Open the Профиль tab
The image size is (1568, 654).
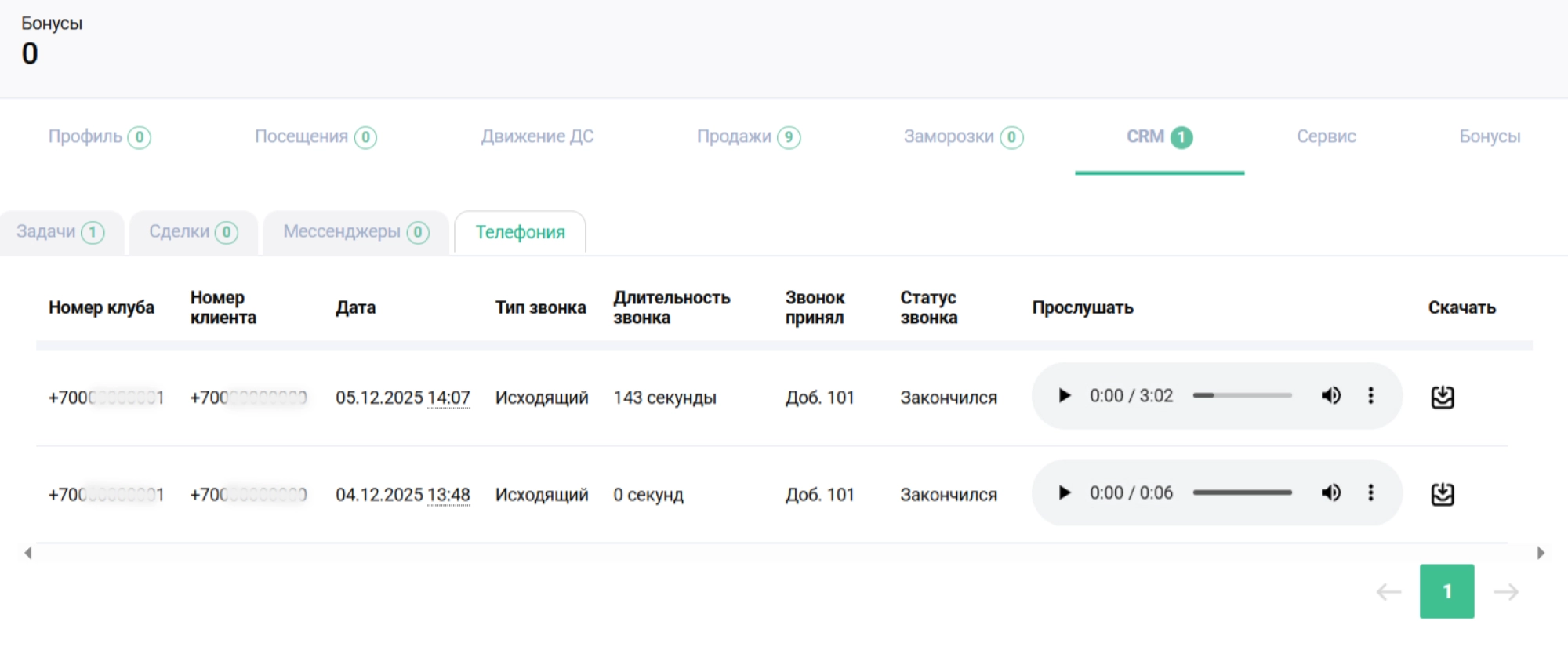pos(99,137)
